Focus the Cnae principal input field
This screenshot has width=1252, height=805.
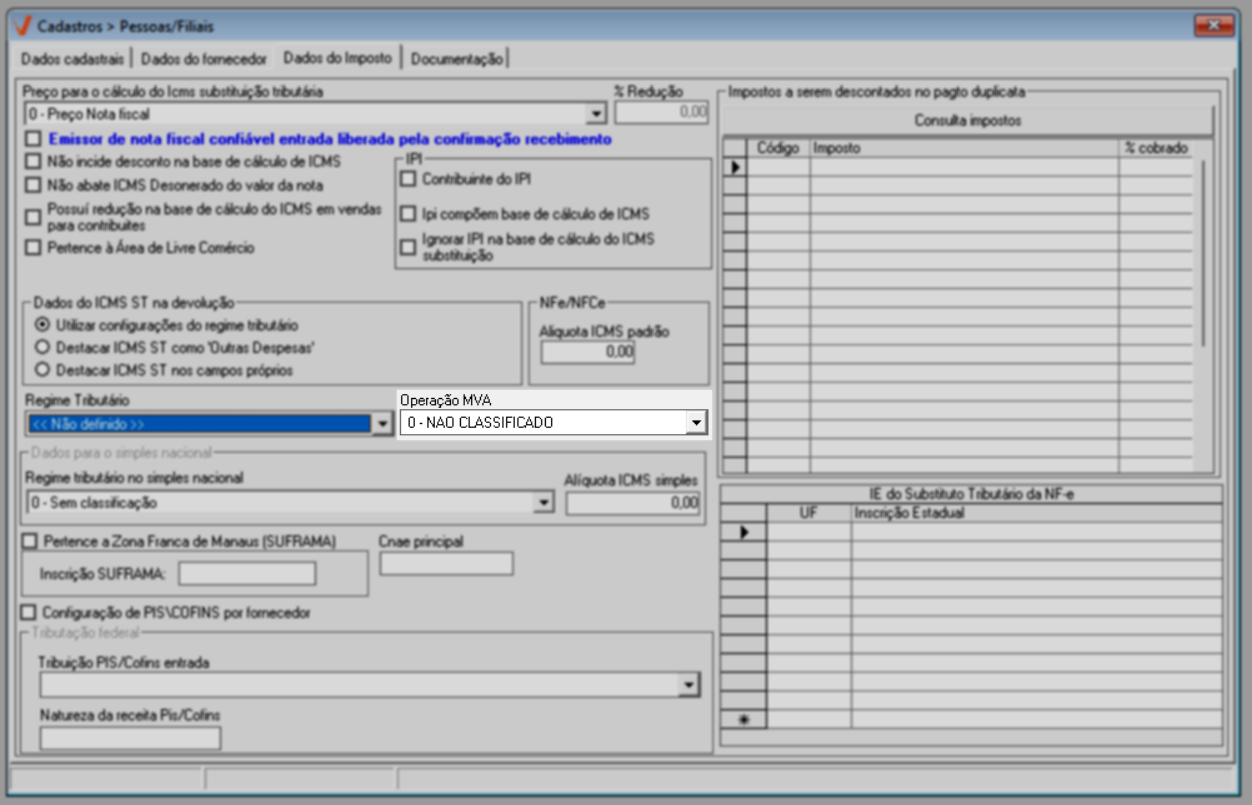[x=446, y=564]
